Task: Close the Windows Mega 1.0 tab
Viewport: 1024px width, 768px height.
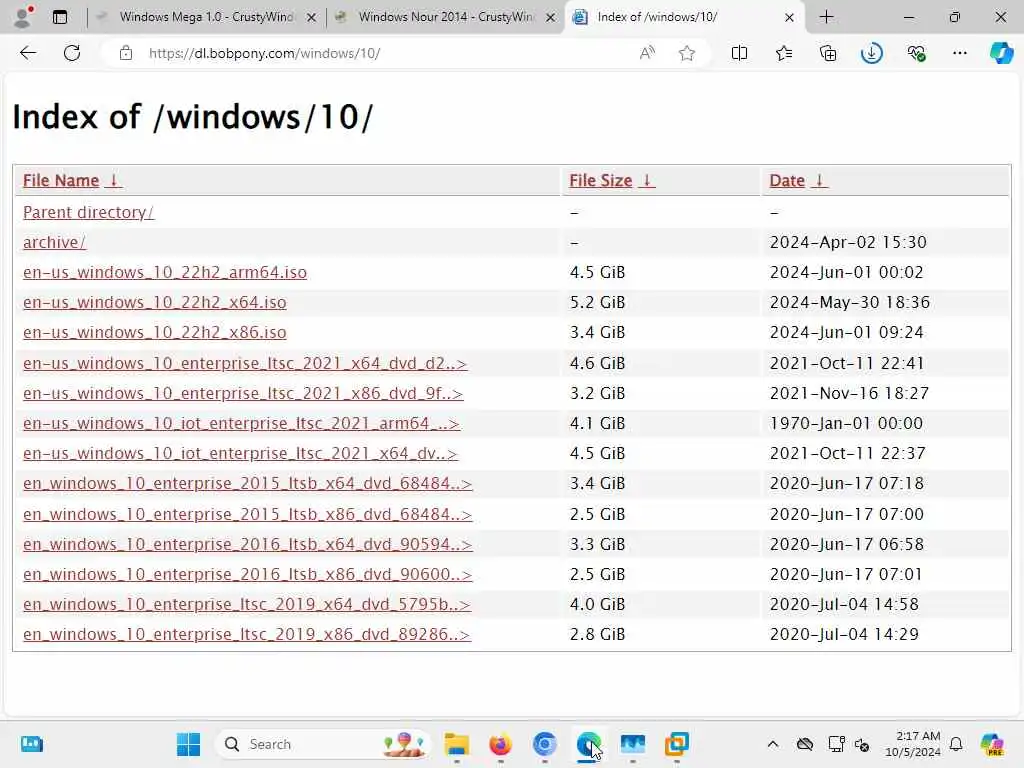Action: point(312,18)
